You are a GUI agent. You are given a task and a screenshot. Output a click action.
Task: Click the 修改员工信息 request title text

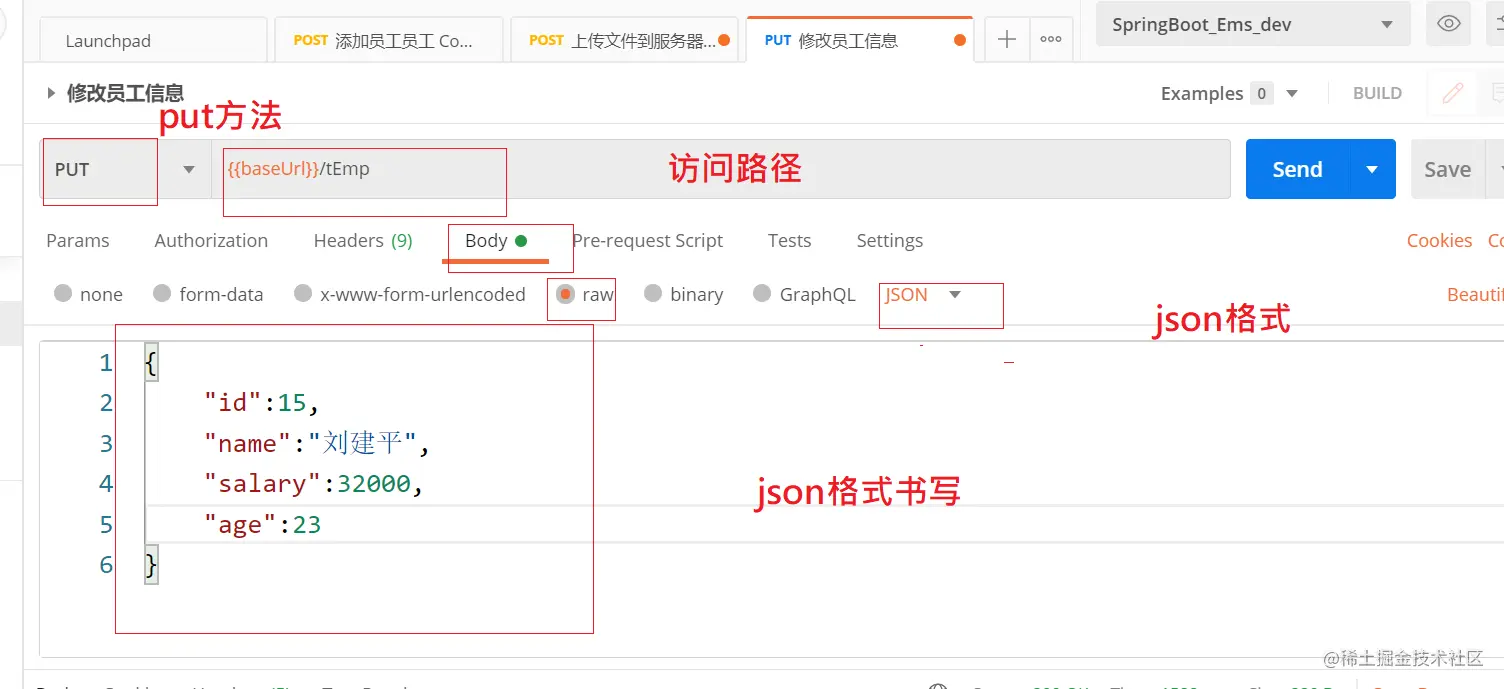point(125,93)
